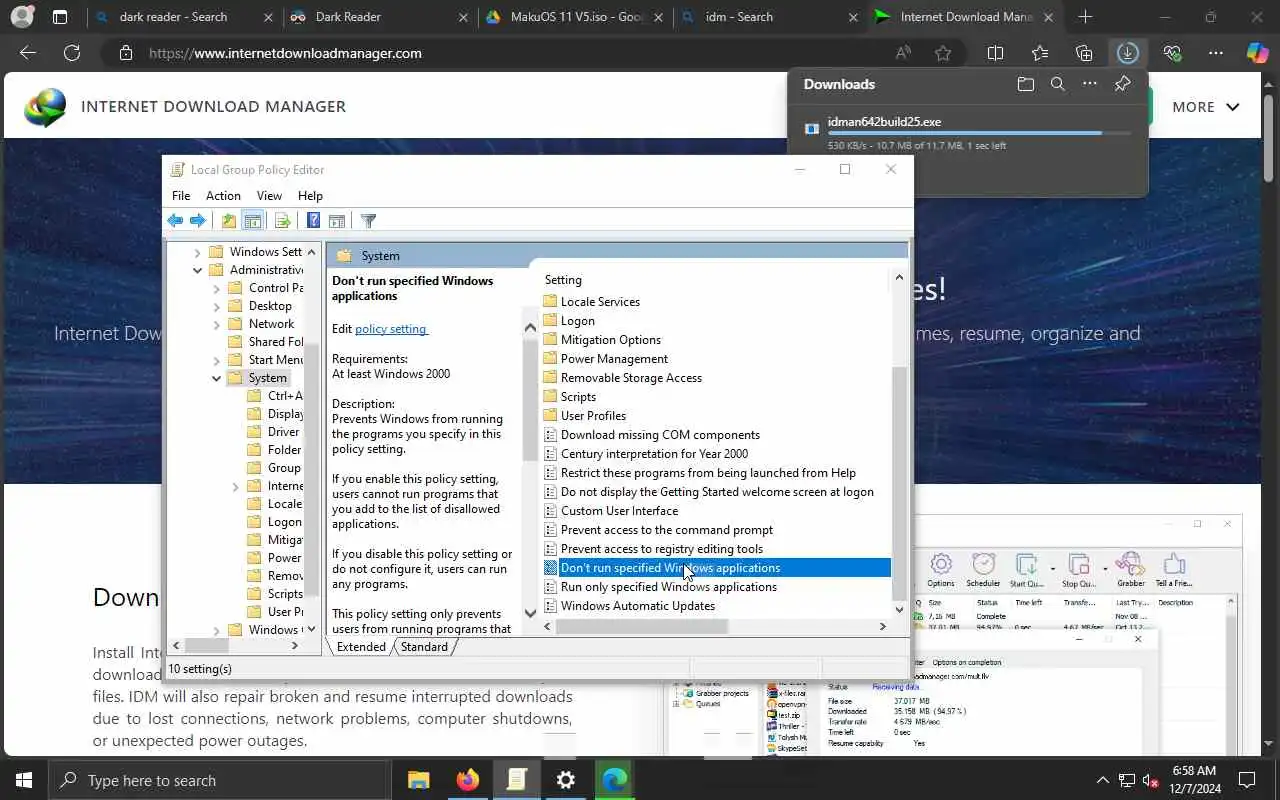This screenshot has height=800, width=1280.
Task: Open Copilot icon in Edge
Action: click(x=1258, y=53)
